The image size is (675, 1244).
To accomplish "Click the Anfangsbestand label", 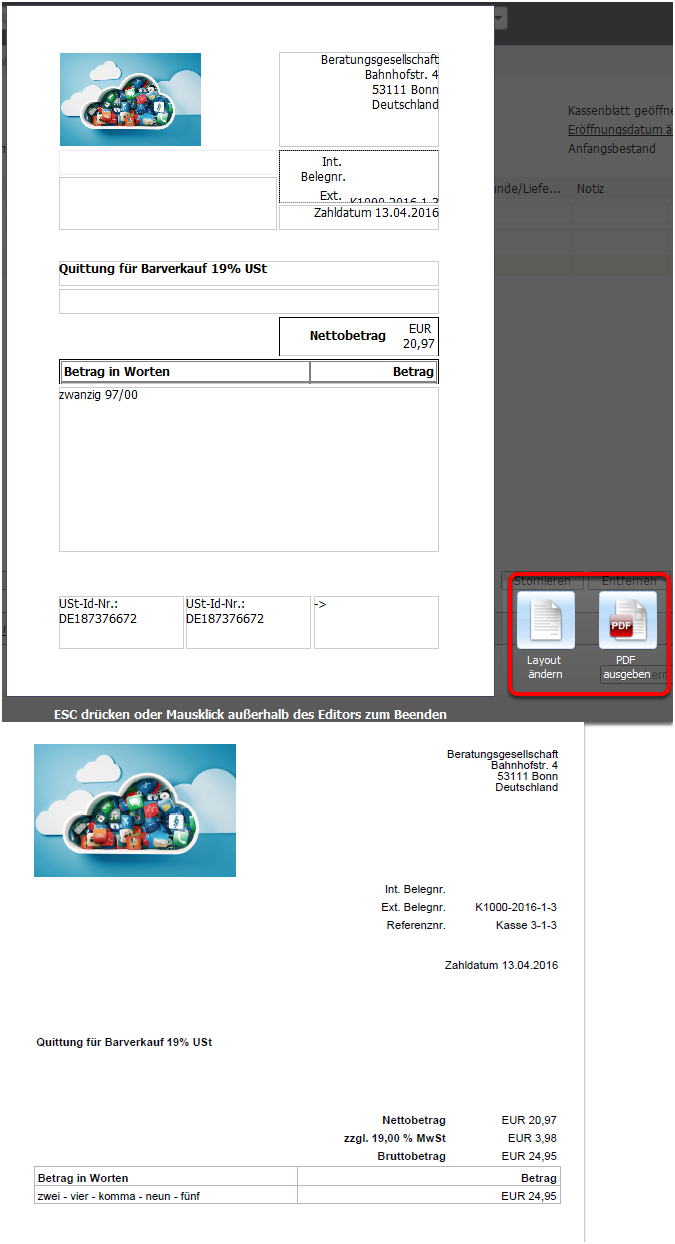I will click(x=612, y=149).
